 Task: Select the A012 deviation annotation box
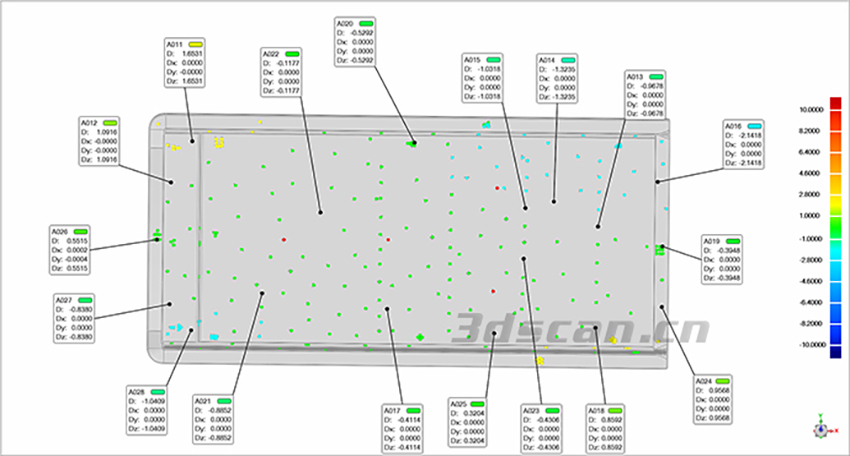coord(100,141)
